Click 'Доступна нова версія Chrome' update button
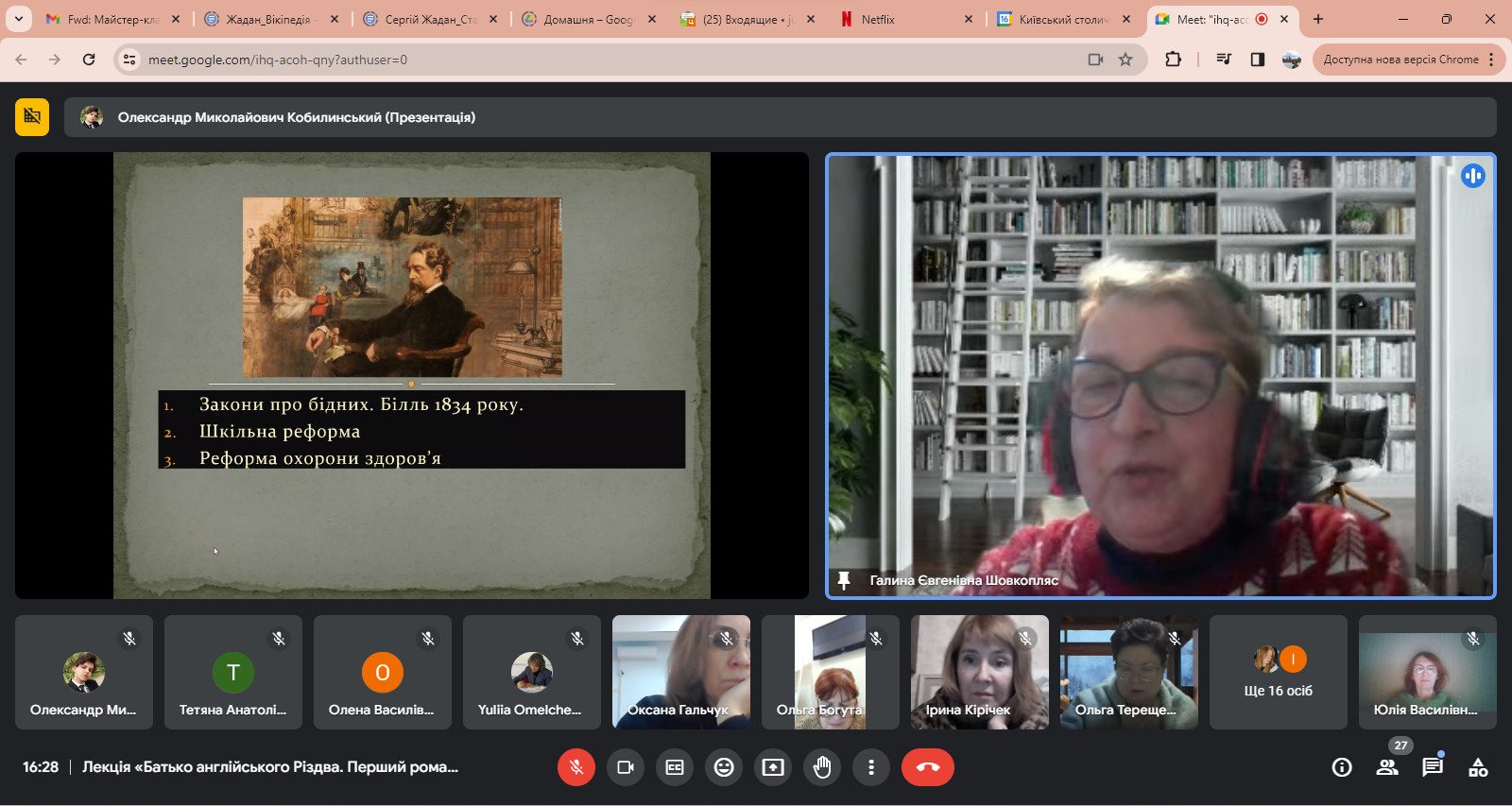 click(1400, 60)
